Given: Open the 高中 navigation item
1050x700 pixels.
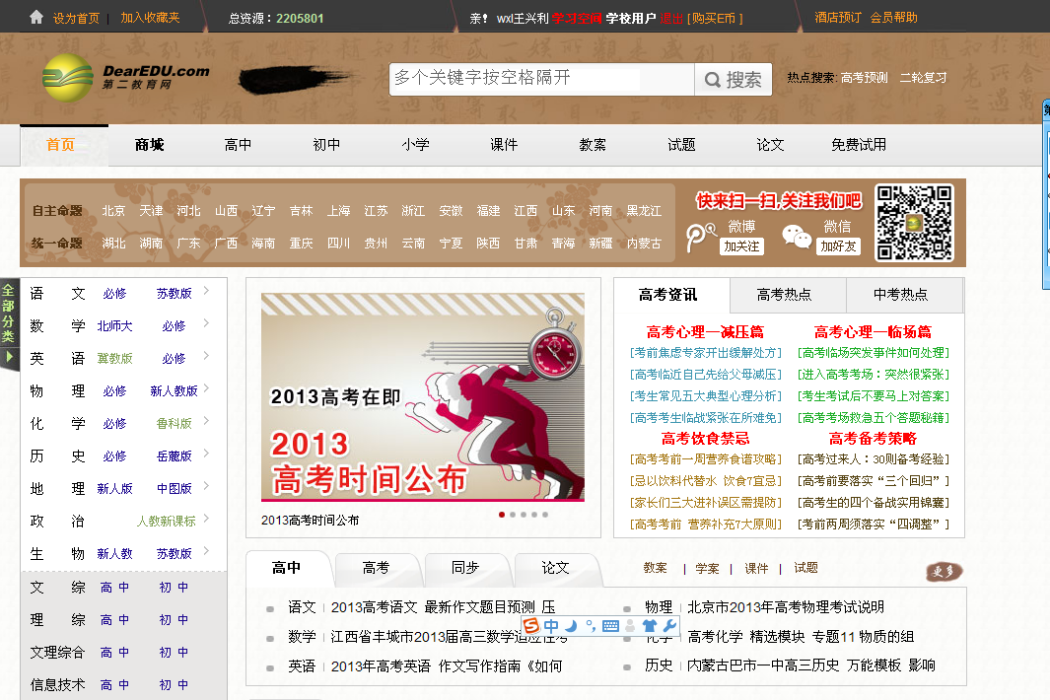Looking at the screenshot, I should (238, 145).
